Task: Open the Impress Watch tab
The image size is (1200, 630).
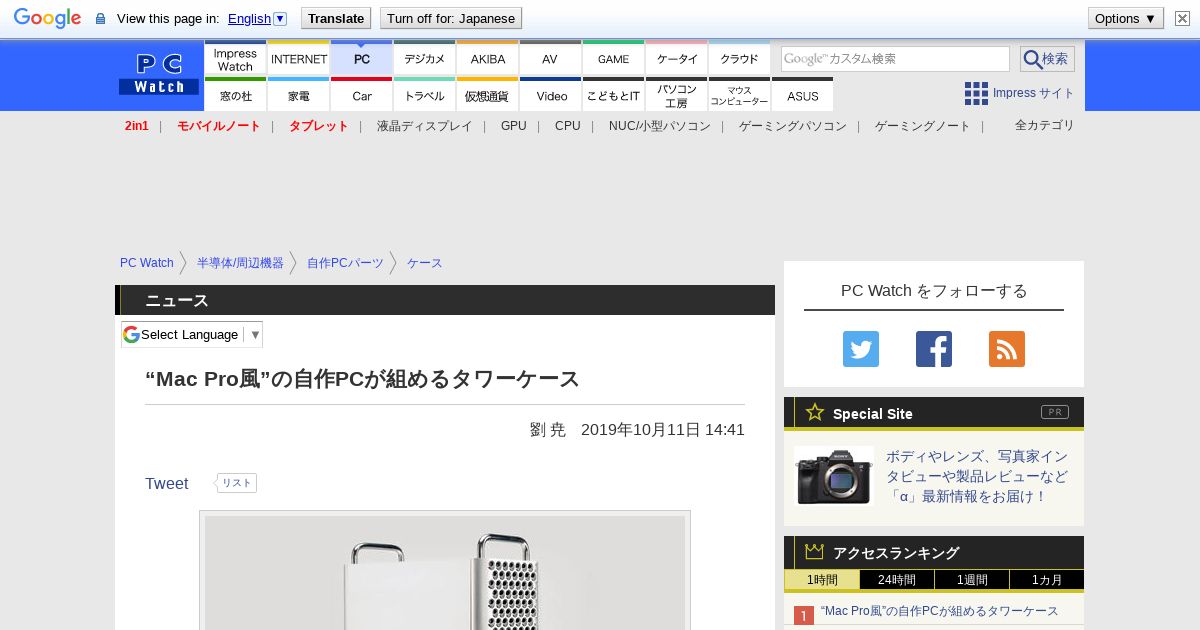Action: click(x=235, y=59)
